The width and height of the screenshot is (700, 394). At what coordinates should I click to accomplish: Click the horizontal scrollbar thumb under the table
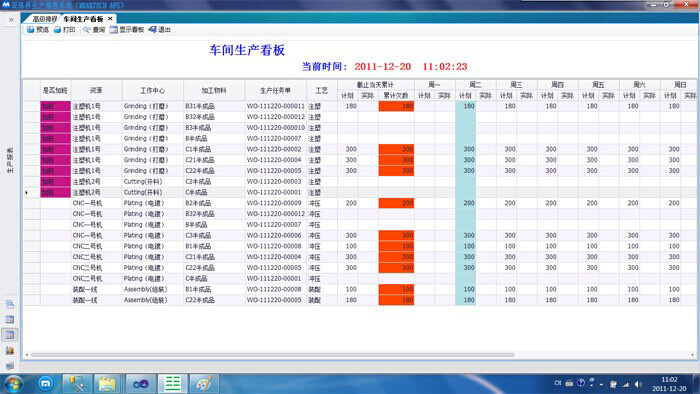point(272,355)
